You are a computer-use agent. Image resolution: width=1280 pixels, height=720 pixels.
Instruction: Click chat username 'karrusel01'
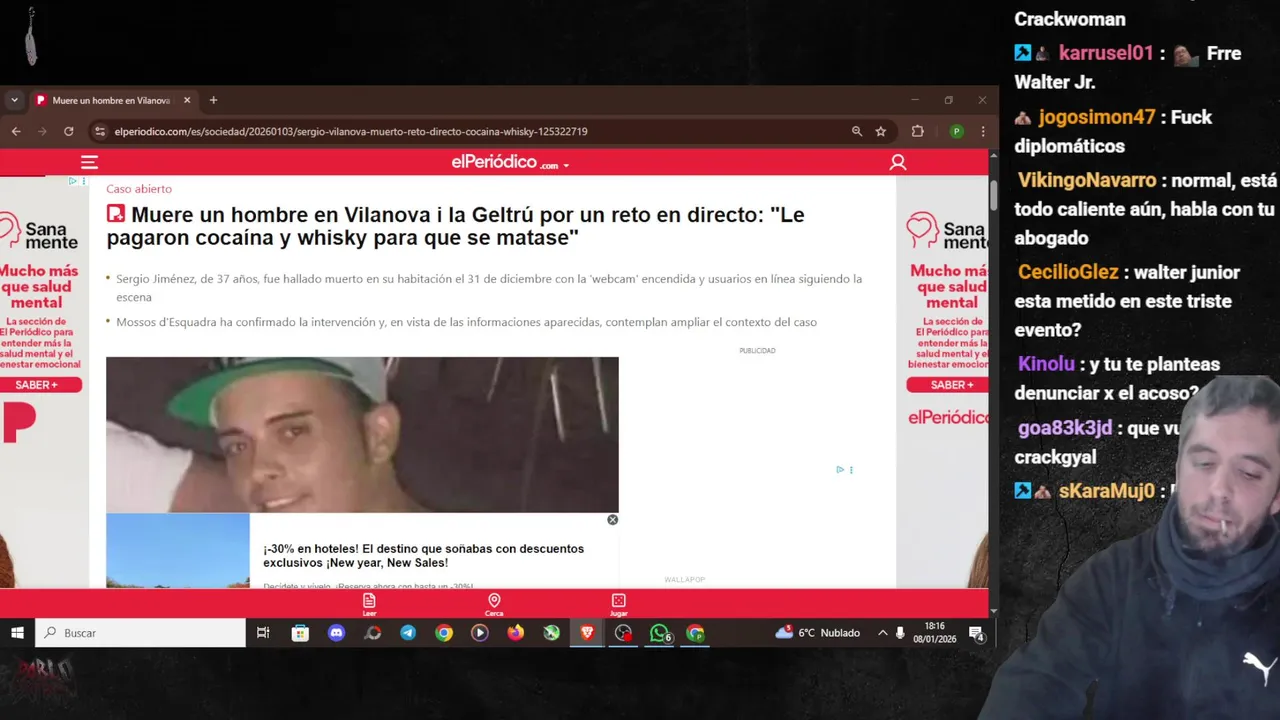tap(1106, 53)
